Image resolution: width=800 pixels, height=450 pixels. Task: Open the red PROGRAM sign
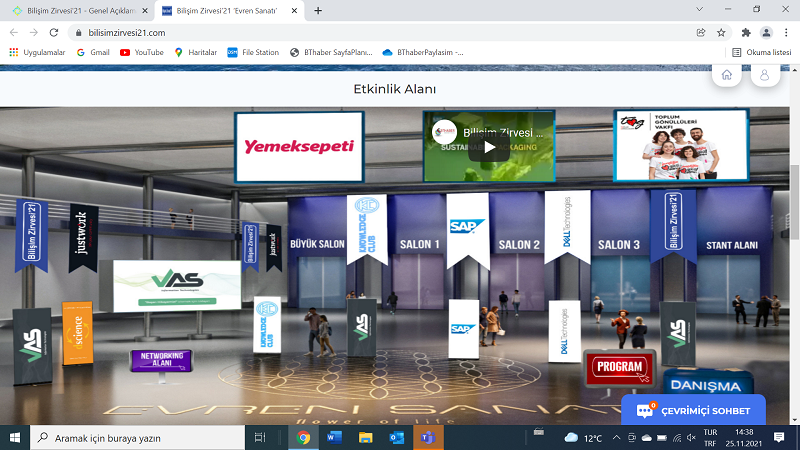click(x=619, y=367)
